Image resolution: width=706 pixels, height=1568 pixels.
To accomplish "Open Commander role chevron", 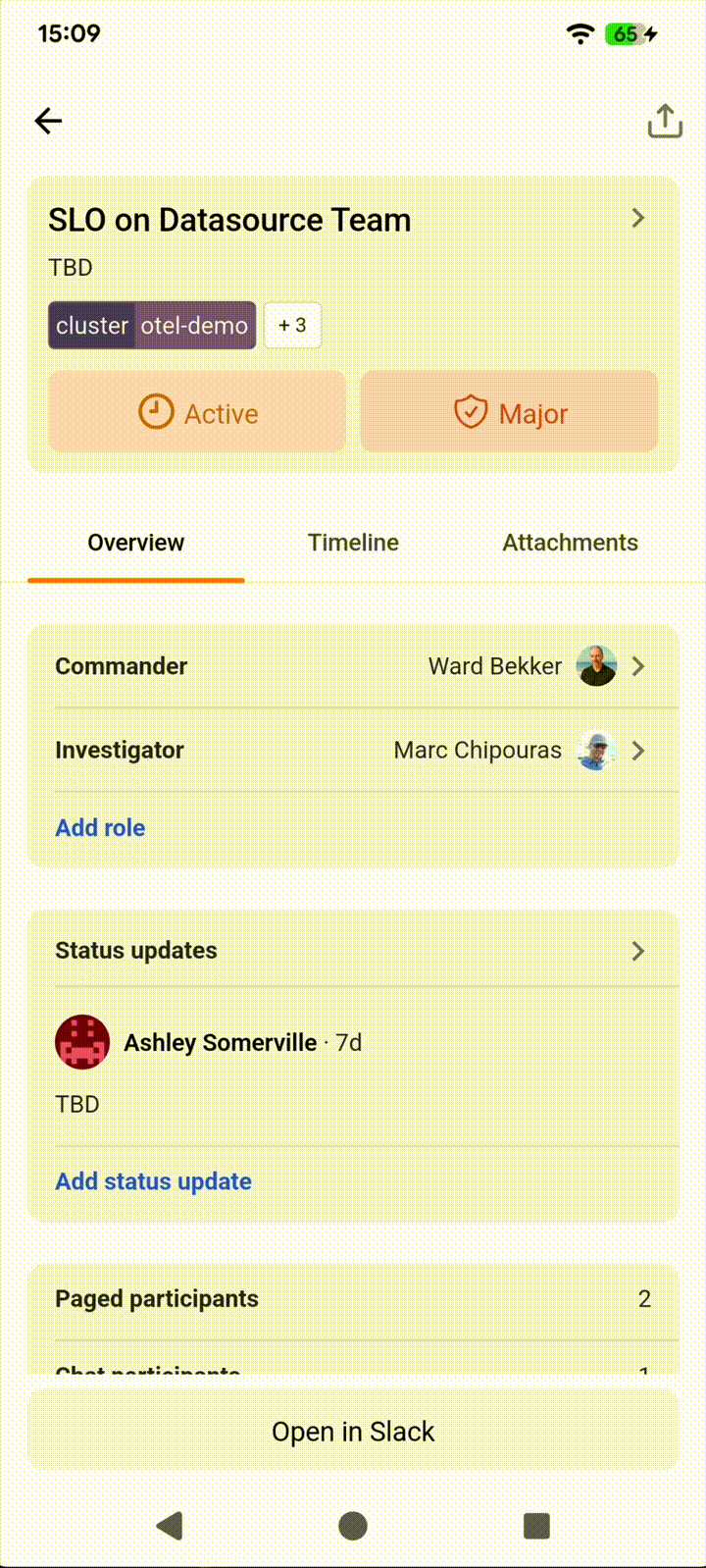I will click(x=638, y=666).
